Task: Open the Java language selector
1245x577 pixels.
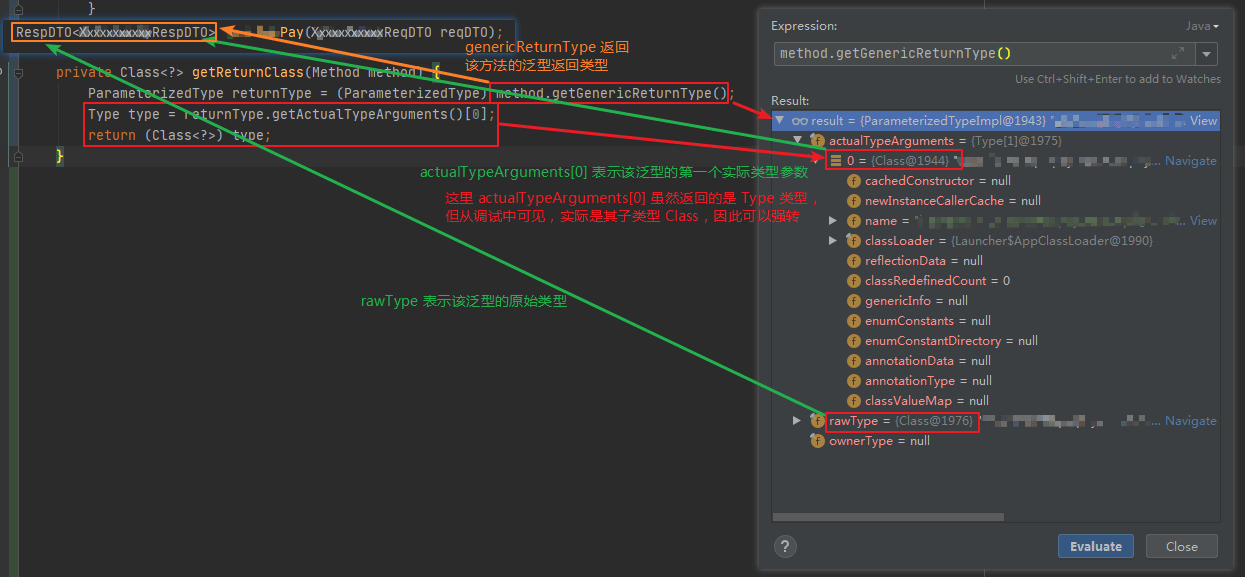Action: pyautogui.click(x=1202, y=26)
